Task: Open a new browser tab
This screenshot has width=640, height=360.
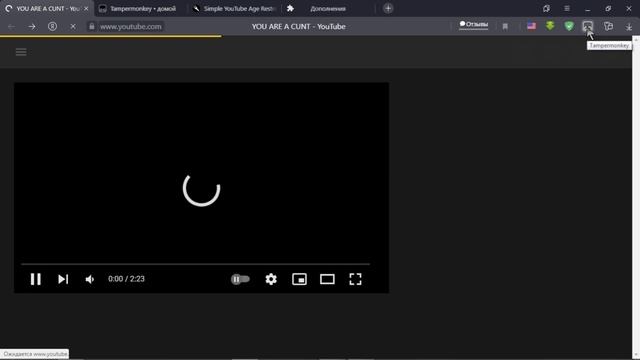Action: coord(388,8)
